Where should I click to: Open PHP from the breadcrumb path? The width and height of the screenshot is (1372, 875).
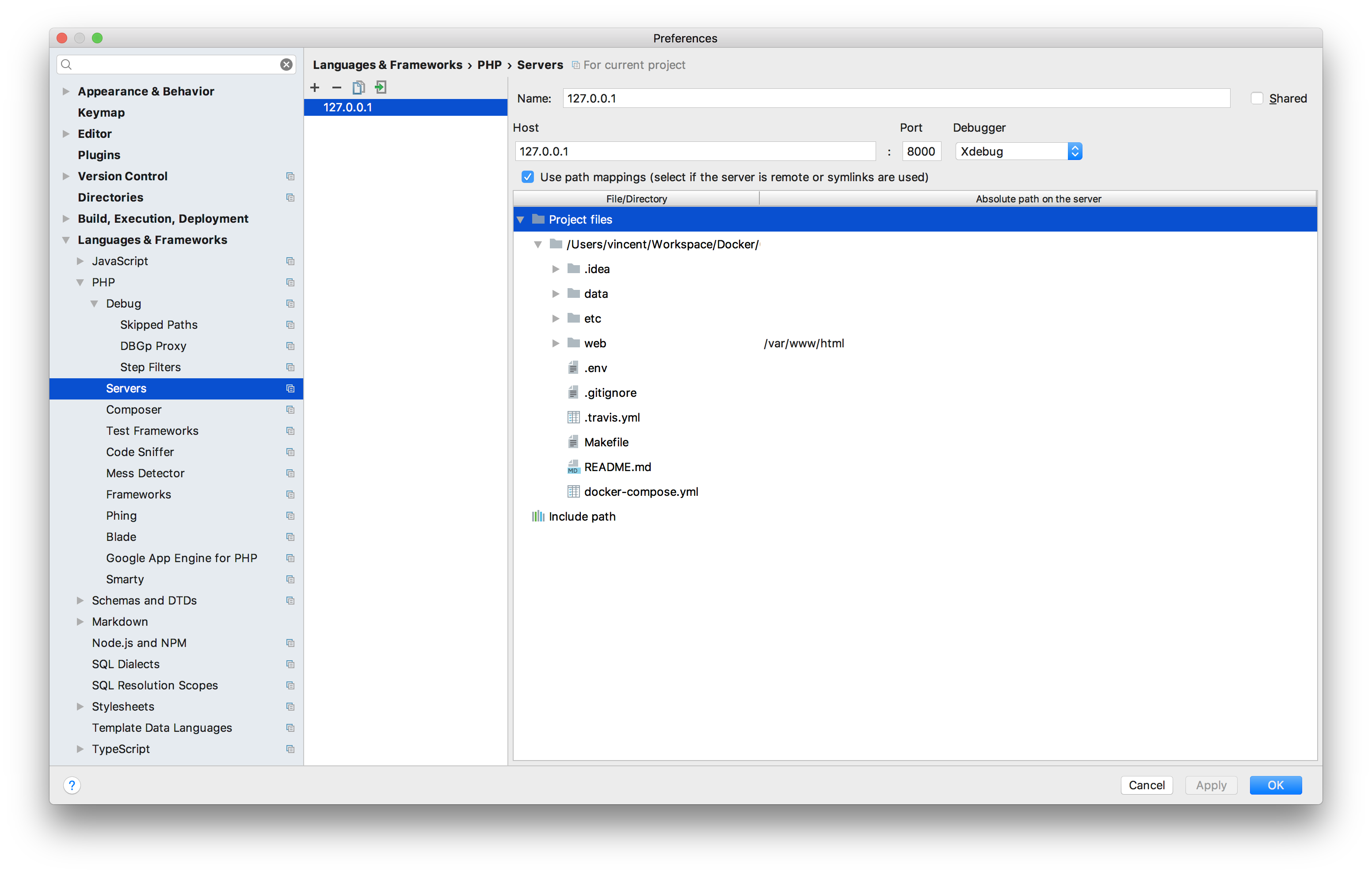tap(490, 65)
